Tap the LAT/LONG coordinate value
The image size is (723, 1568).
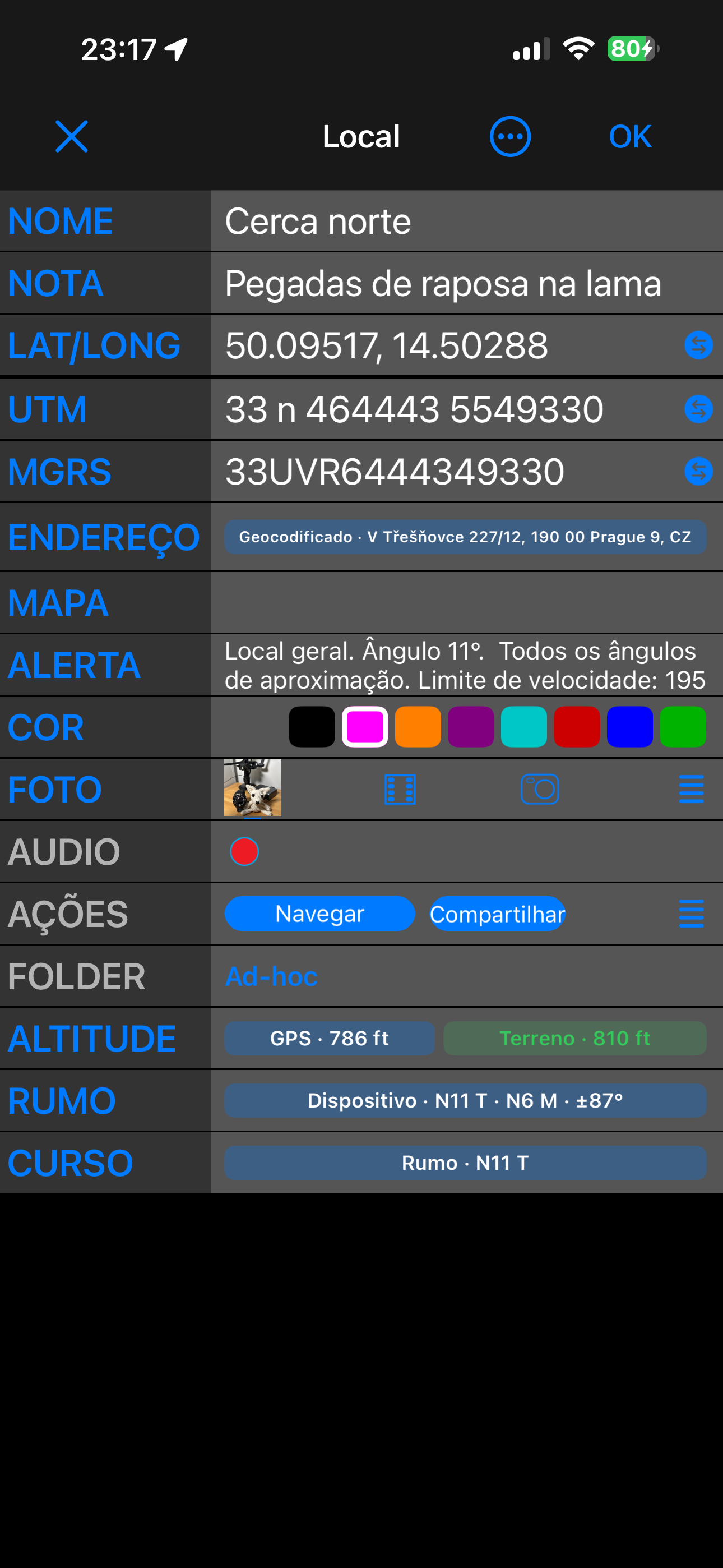(387, 346)
